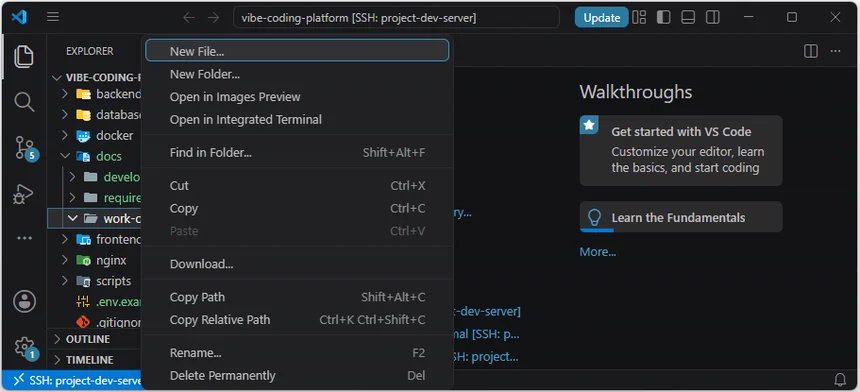
Task: Choose Find in Folder... menu entry
Action: click(297, 152)
